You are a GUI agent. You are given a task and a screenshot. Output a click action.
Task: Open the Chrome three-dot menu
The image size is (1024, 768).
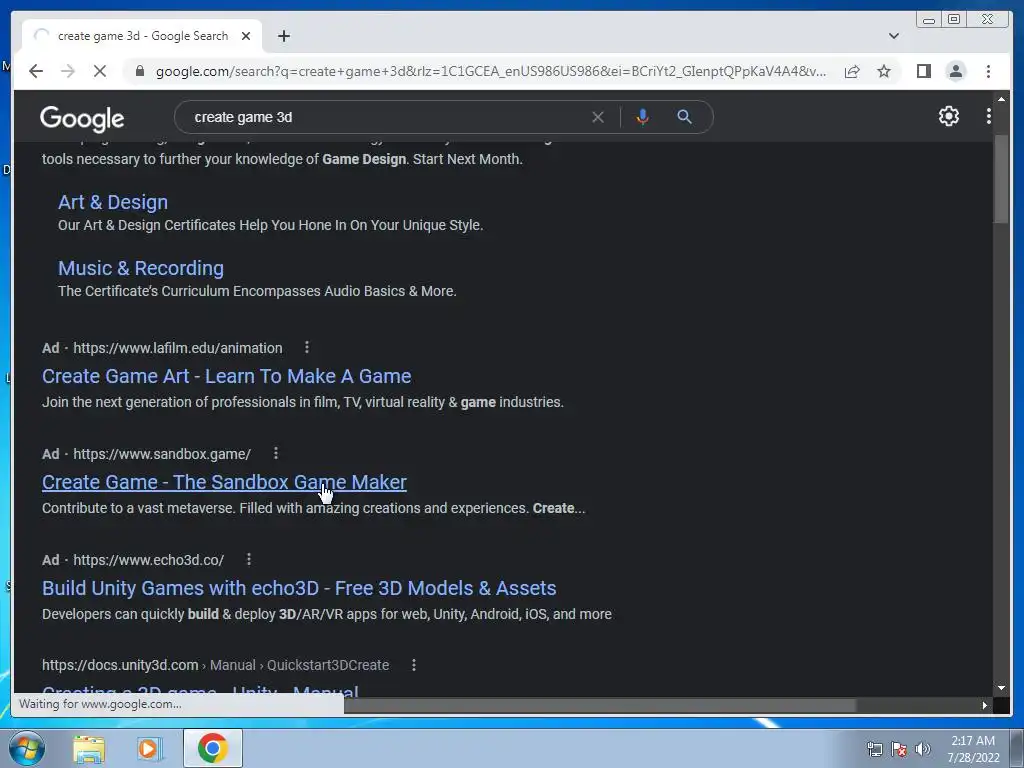(x=988, y=71)
